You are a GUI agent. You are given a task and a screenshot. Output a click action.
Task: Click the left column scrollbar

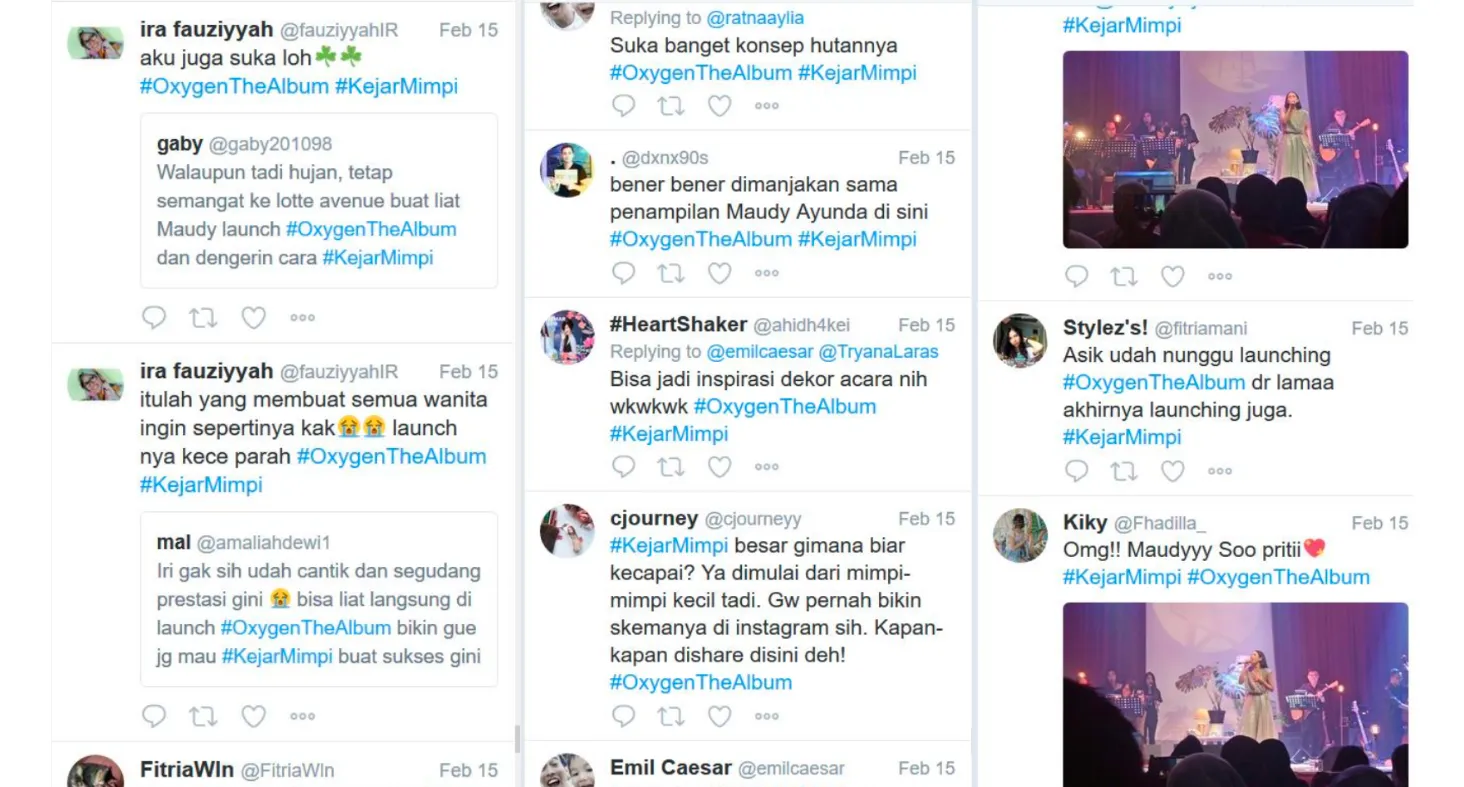coord(517,739)
